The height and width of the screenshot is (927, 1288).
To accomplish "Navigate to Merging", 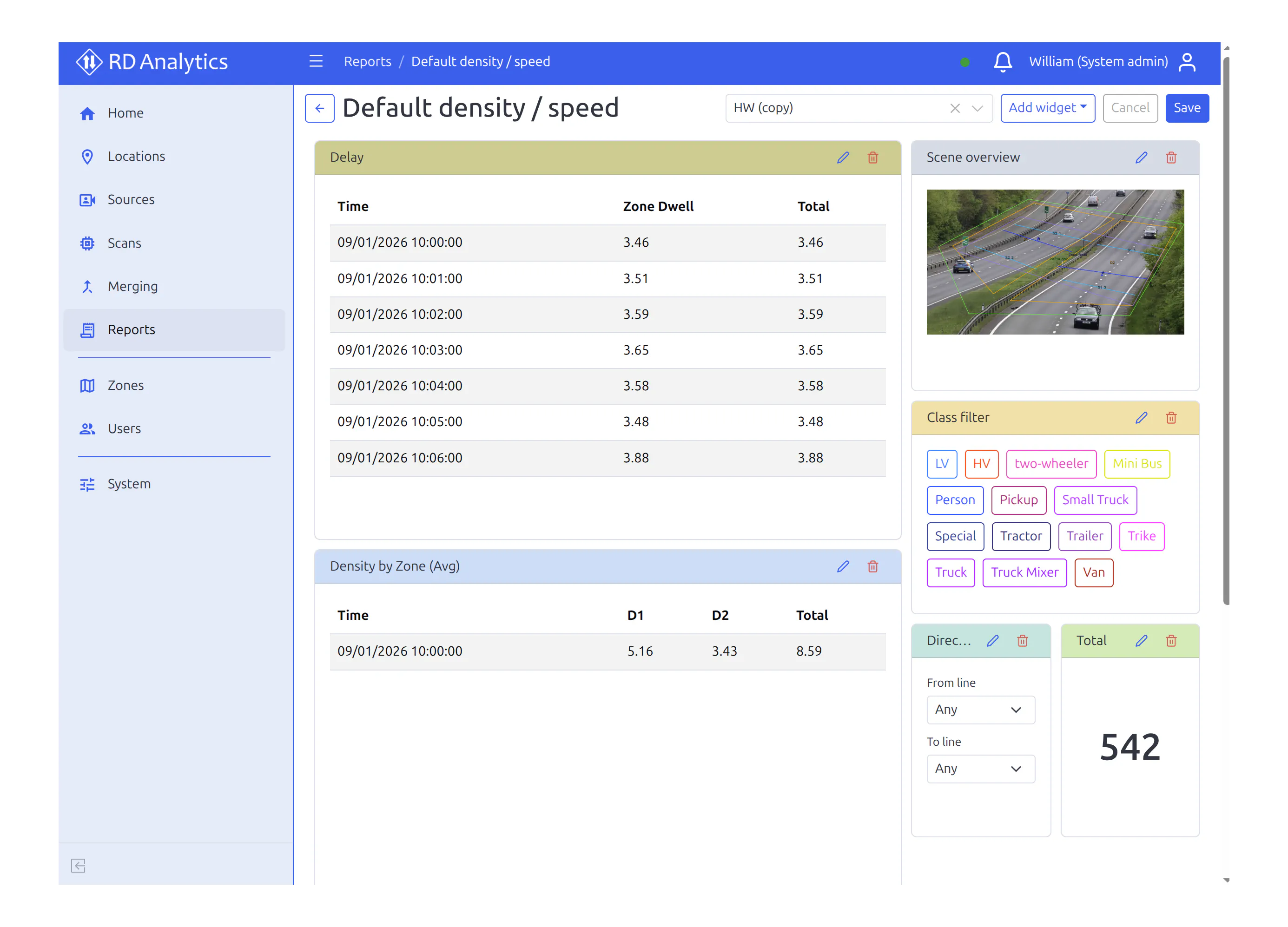I will [174, 287].
